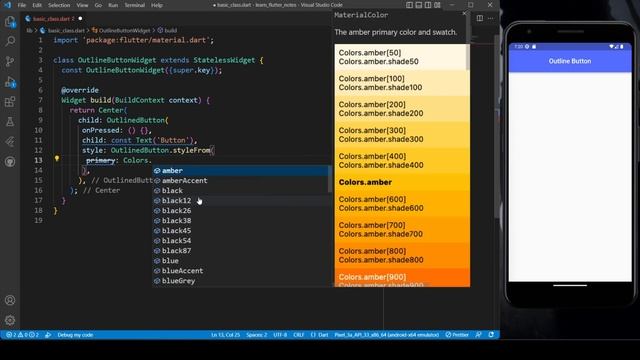Choose the blue suggestion
Viewport: 640px width, 360px height.
(x=241, y=261)
